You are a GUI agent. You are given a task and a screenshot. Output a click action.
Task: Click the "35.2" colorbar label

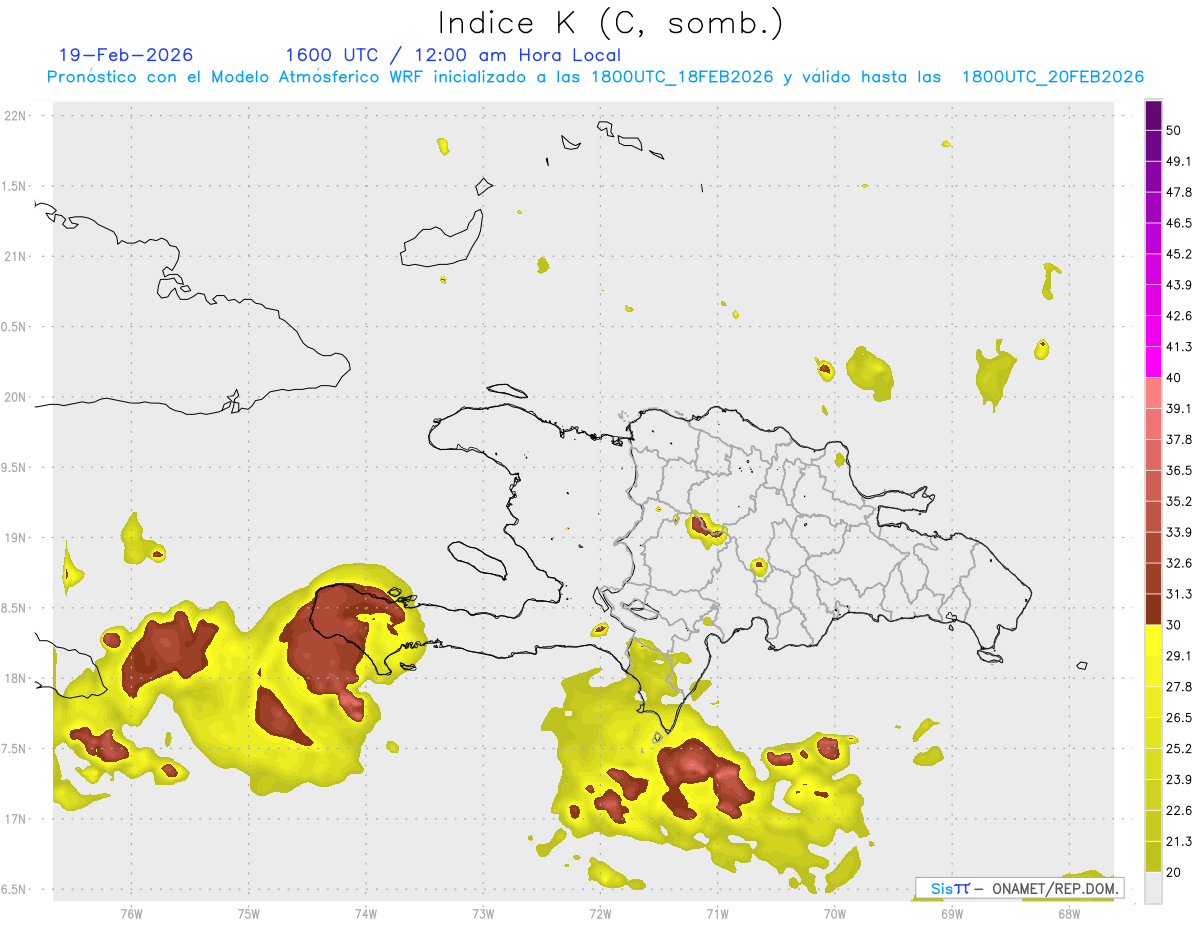coord(1179,502)
